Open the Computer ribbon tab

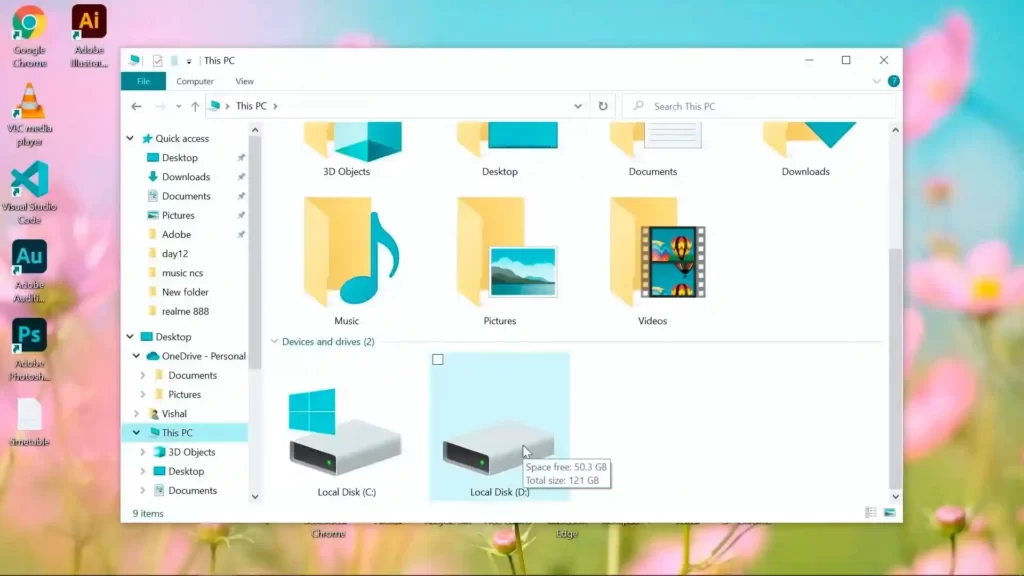[195, 81]
